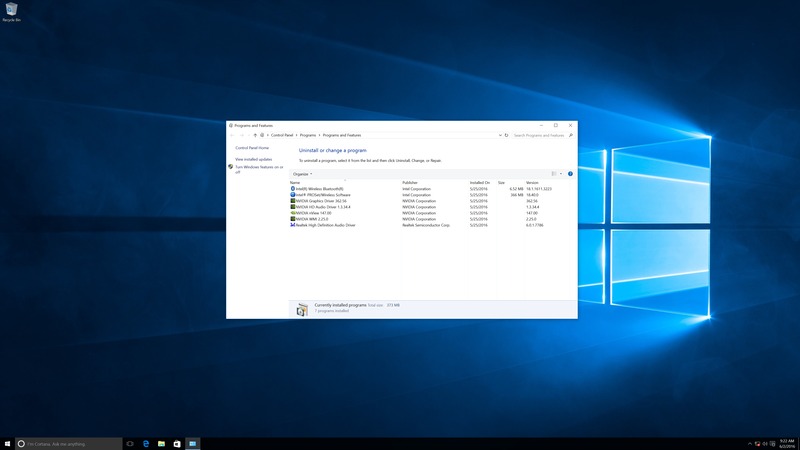Viewport: 800px width, 450px height.
Task: Open the Organize dropdown menu
Action: click(x=302, y=174)
